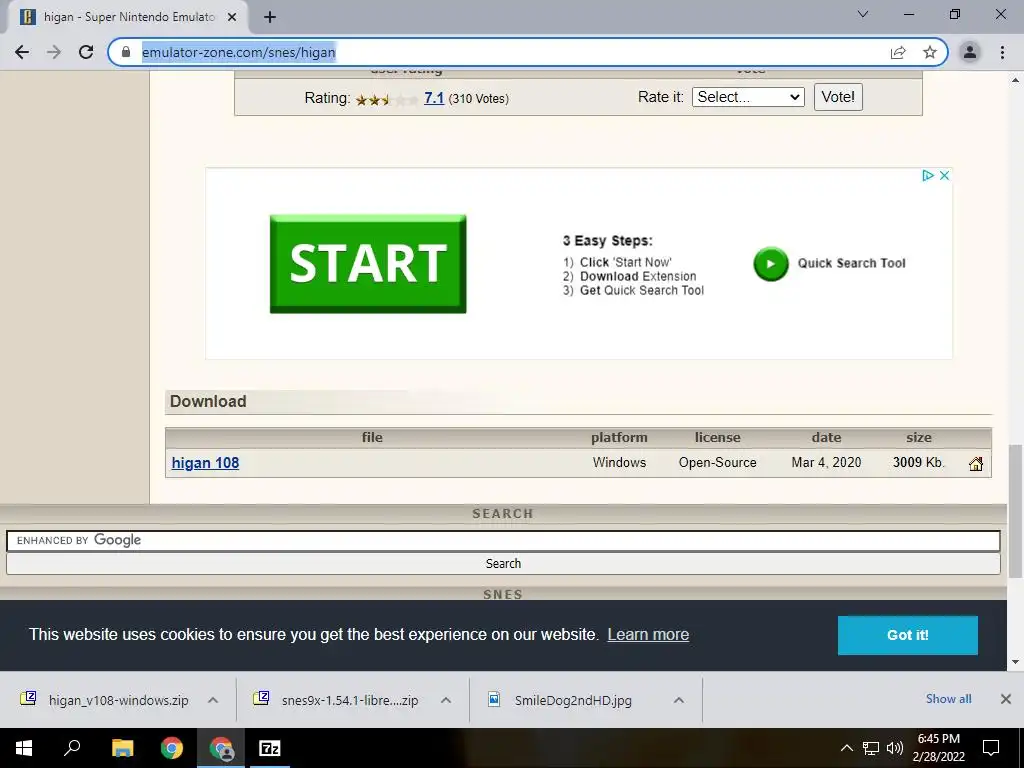Click the 3009 Kb. size cell
Viewport: 1024px width, 768px height.
918,462
